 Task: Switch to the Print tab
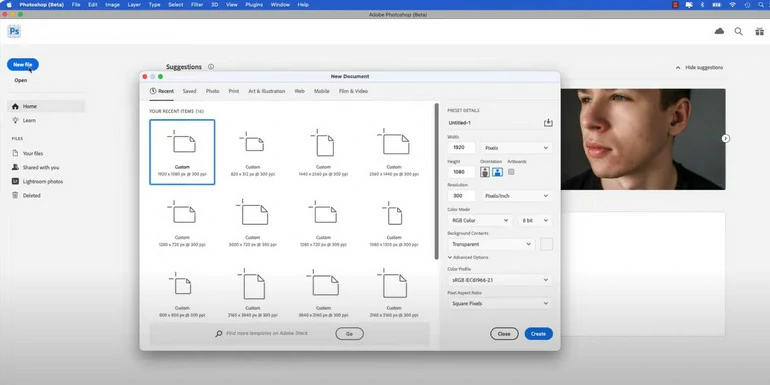click(234, 91)
